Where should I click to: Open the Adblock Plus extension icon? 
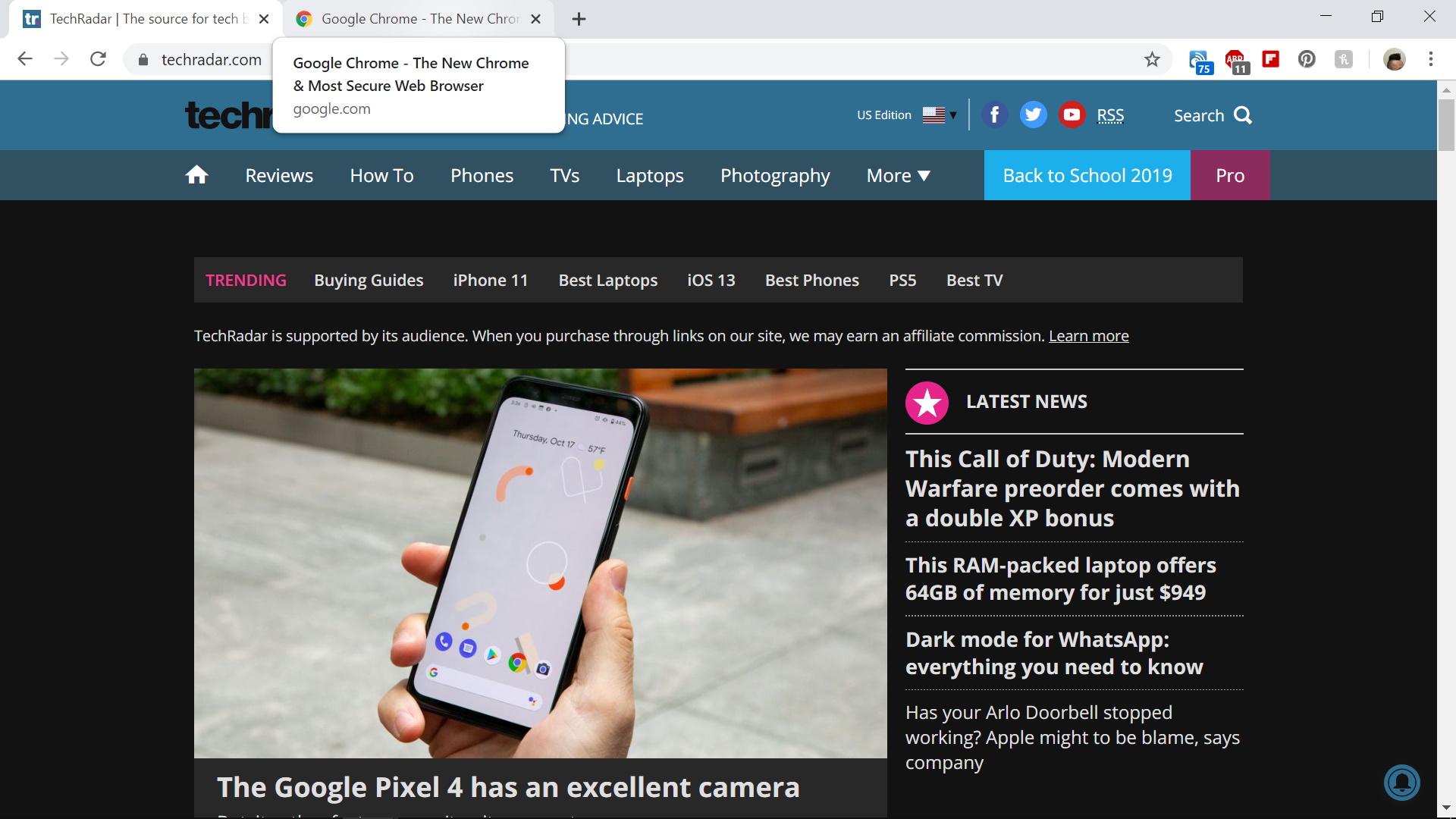(x=1236, y=61)
